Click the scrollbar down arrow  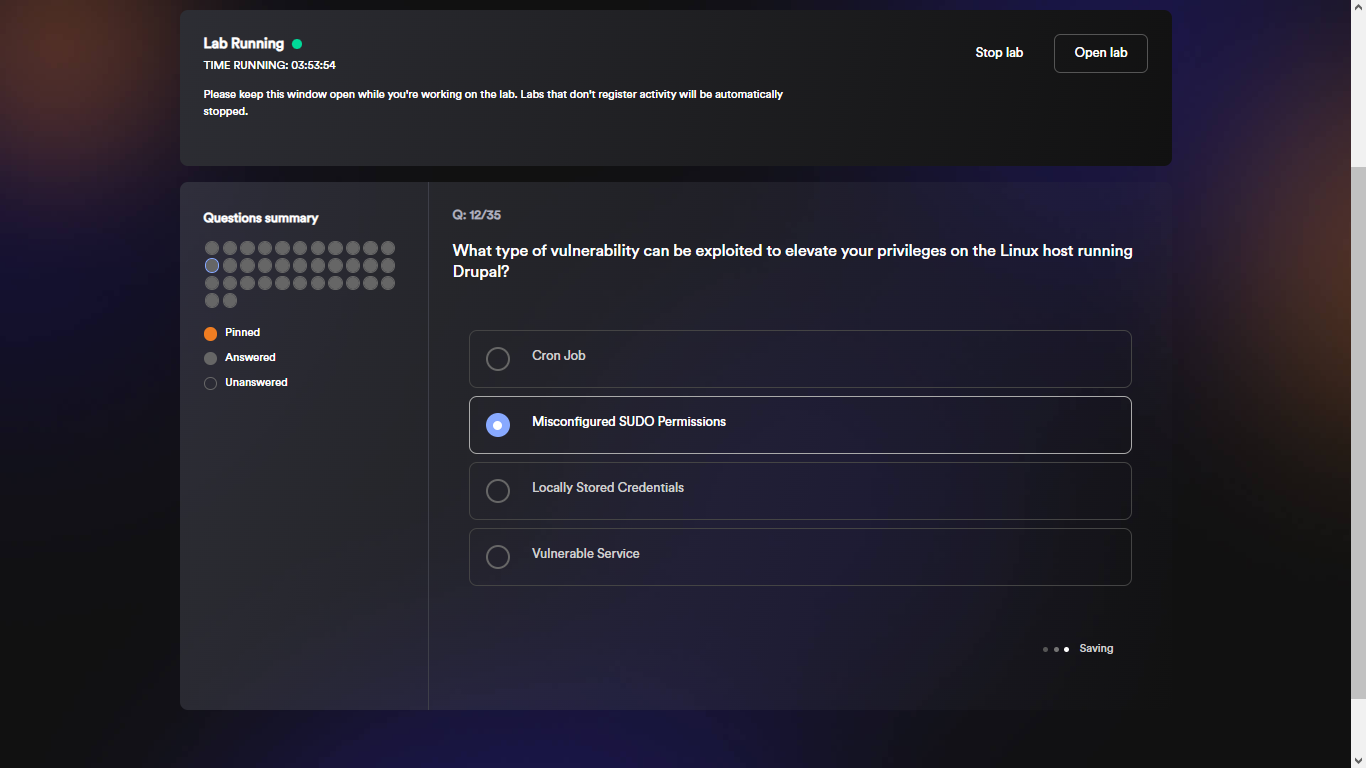pyautogui.click(x=1358, y=760)
